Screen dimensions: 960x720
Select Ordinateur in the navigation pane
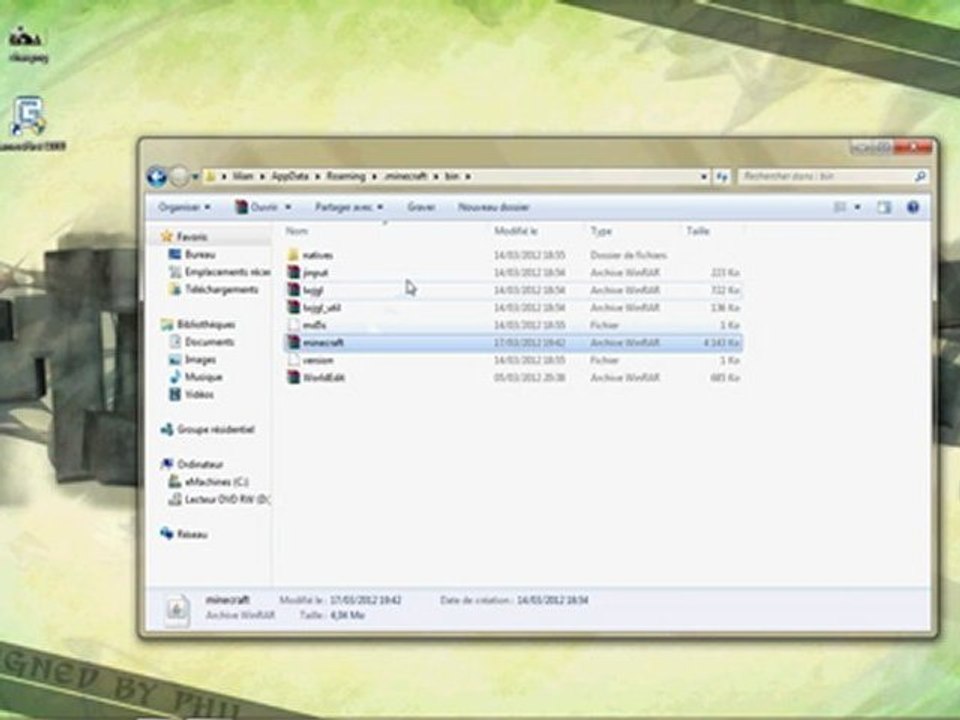click(200, 465)
